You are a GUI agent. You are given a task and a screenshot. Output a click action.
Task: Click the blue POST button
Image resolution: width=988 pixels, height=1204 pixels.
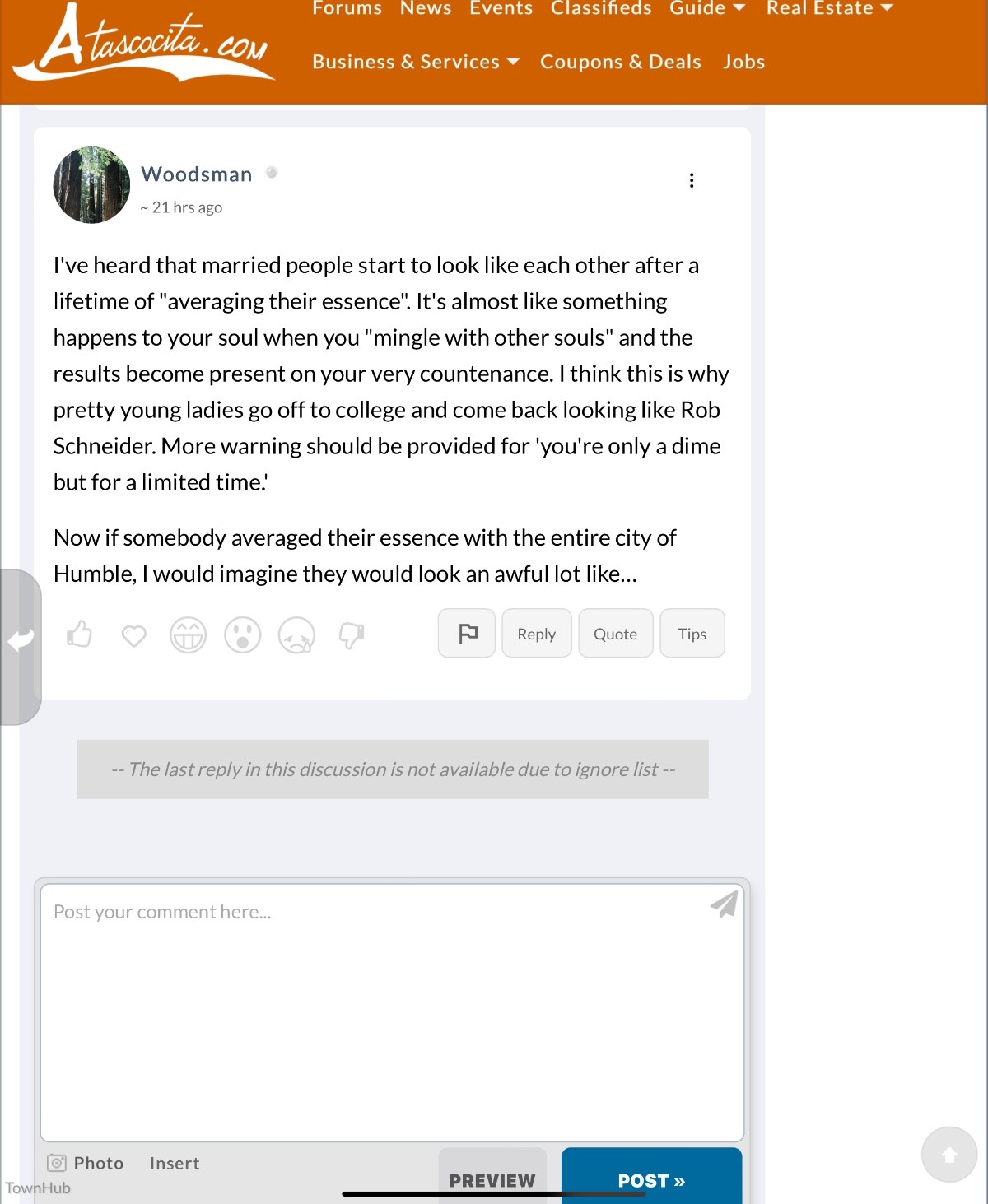coord(651,1179)
